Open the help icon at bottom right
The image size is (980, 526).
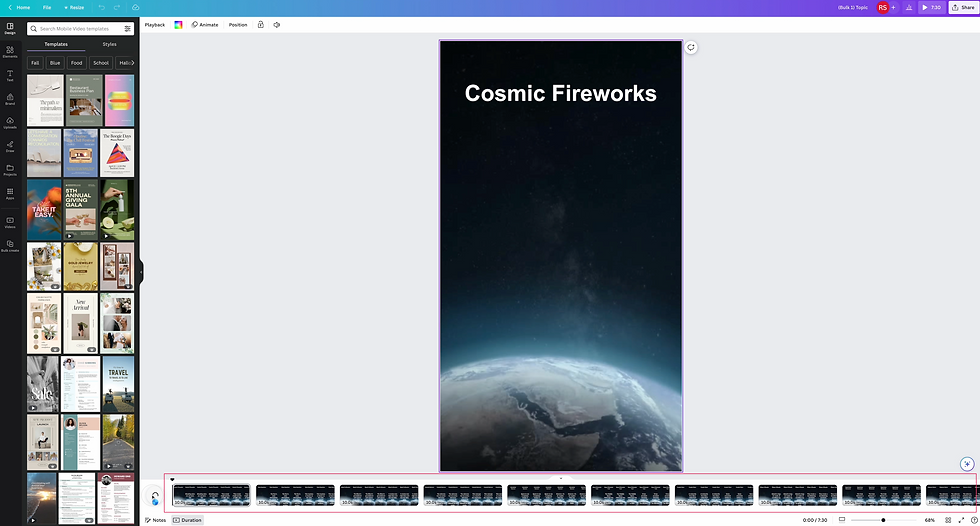coord(974,520)
